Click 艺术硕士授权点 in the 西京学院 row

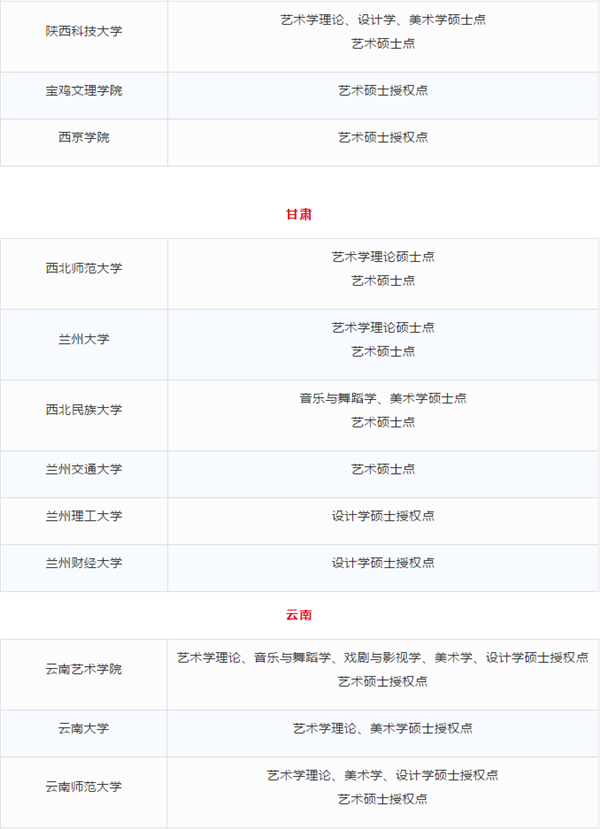pyautogui.click(x=383, y=137)
